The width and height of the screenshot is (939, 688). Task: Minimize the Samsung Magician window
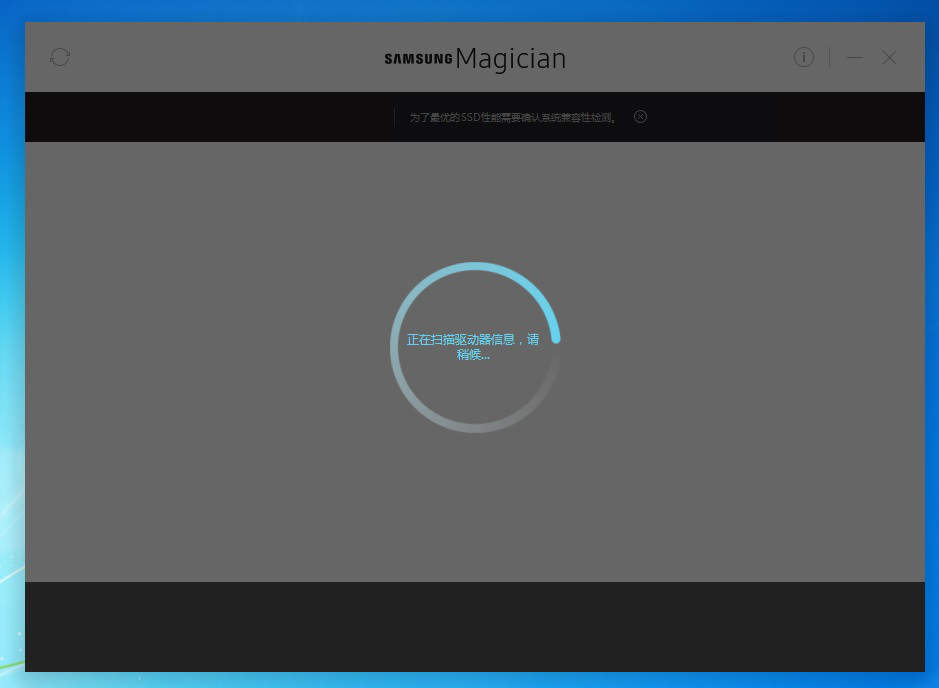[855, 57]
